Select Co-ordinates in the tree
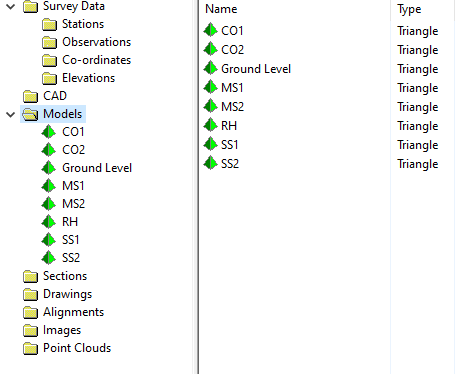Viewport: 459px width, 374px height. click(97, 60)
